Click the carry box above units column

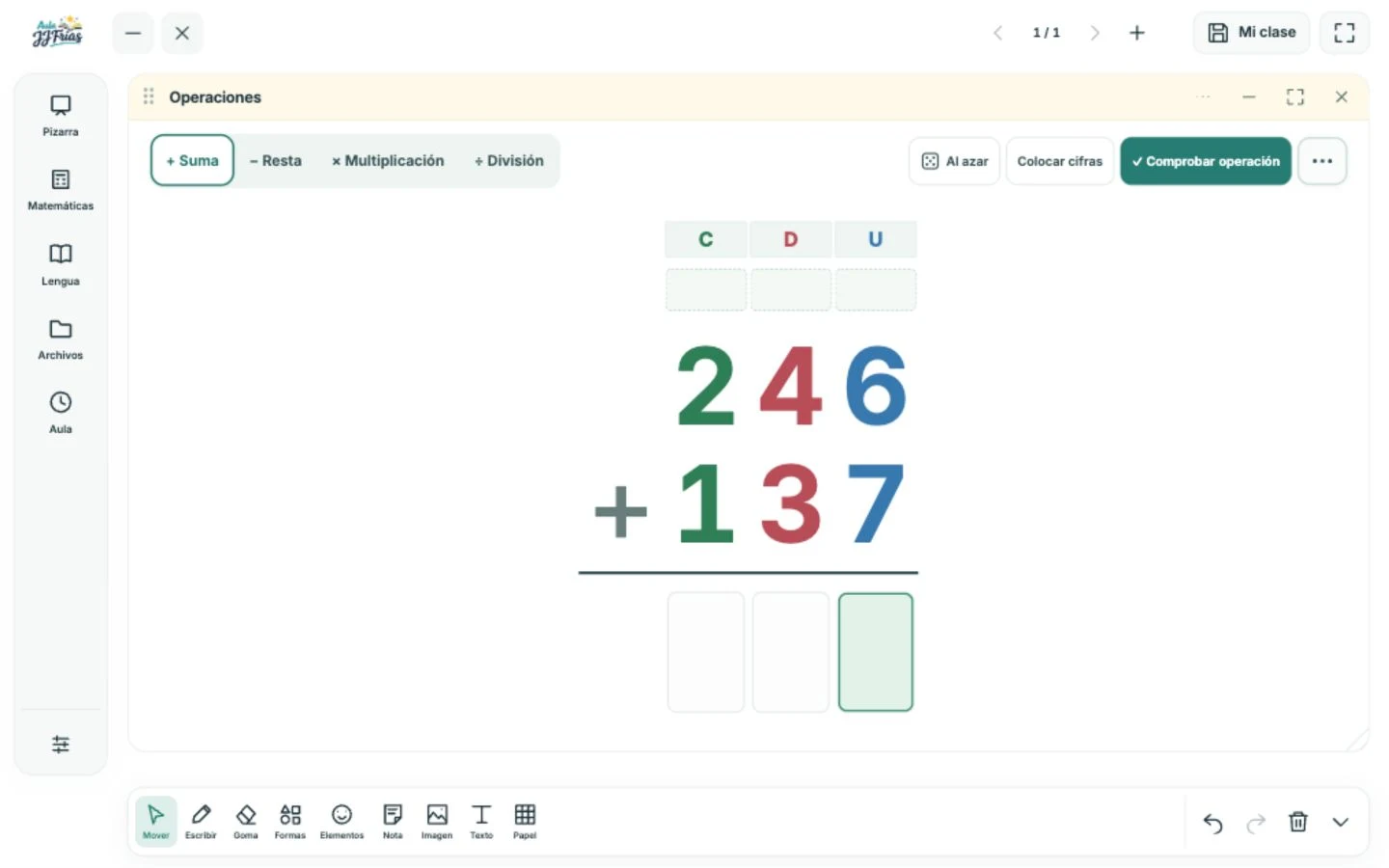click(876, 289)
